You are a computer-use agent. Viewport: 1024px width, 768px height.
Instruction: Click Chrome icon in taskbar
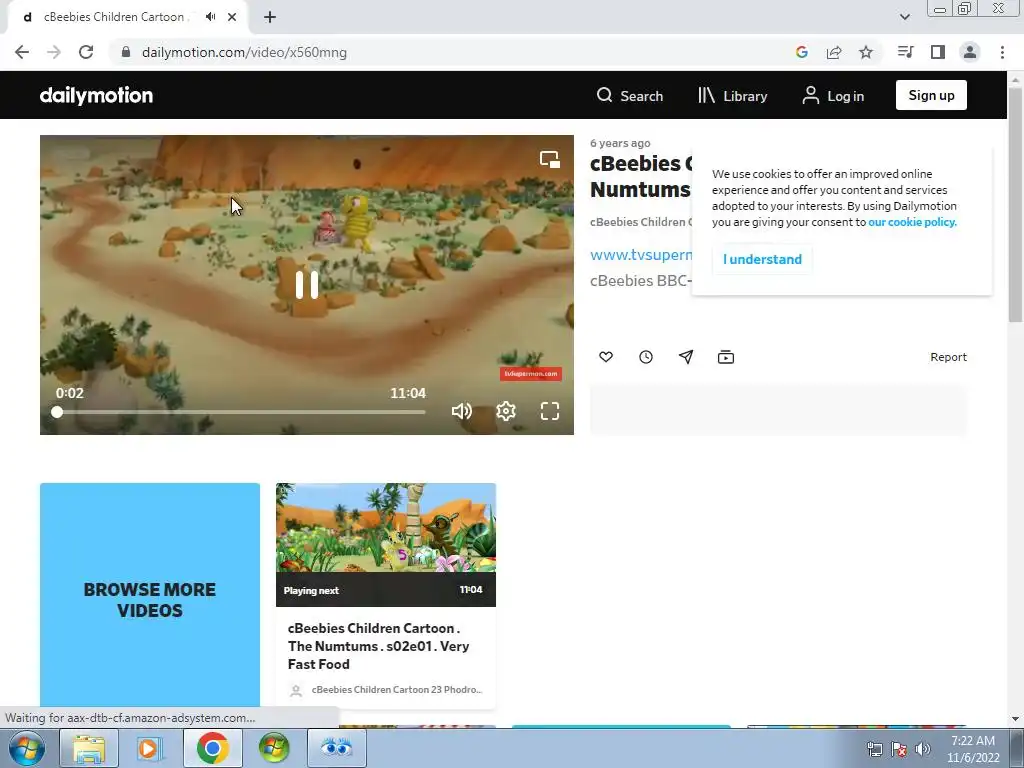pos(212,748)
